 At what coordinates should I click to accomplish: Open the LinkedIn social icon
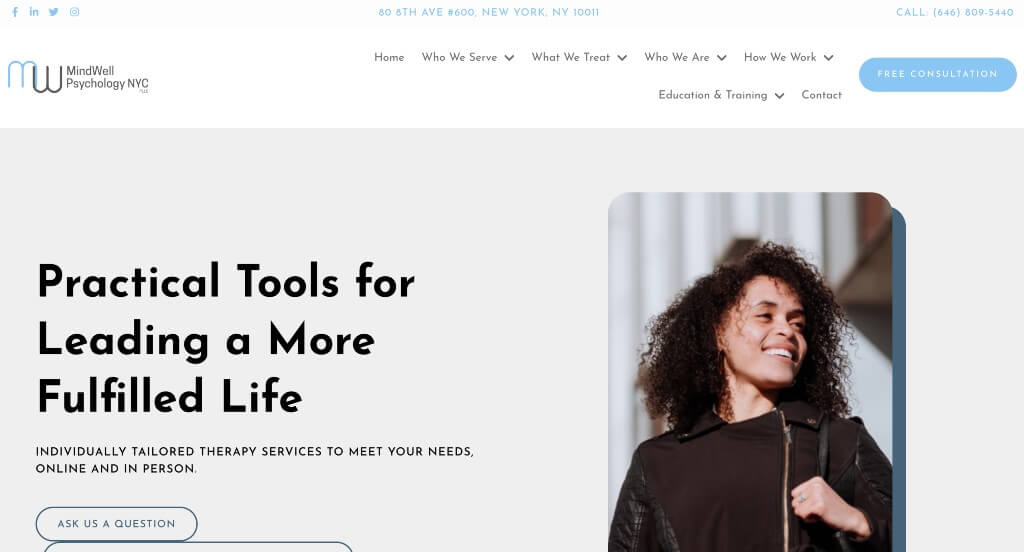point(34,12)
